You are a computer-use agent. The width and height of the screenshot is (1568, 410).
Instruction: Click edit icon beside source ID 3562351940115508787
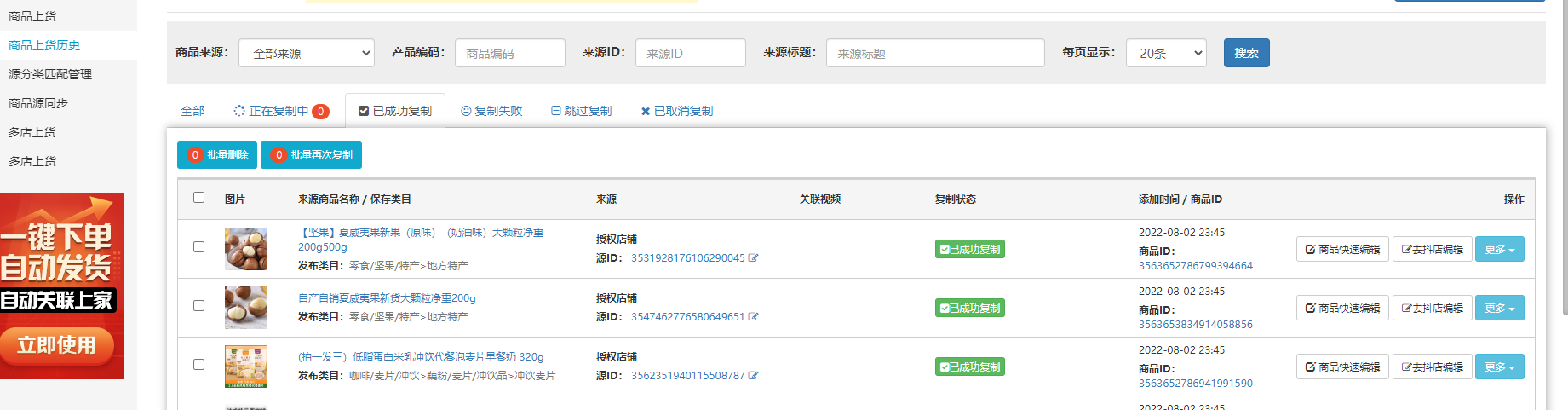click(x=753, y=376)
